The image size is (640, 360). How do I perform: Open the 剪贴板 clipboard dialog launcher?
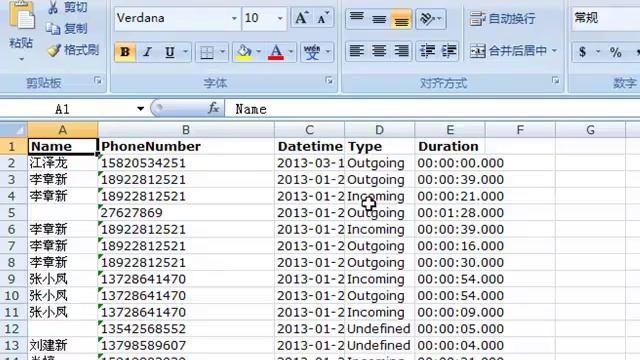tap(98, 81)
